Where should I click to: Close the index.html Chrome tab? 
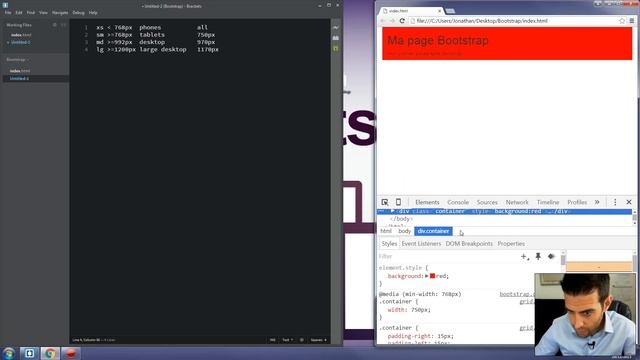tap(440, 11)
